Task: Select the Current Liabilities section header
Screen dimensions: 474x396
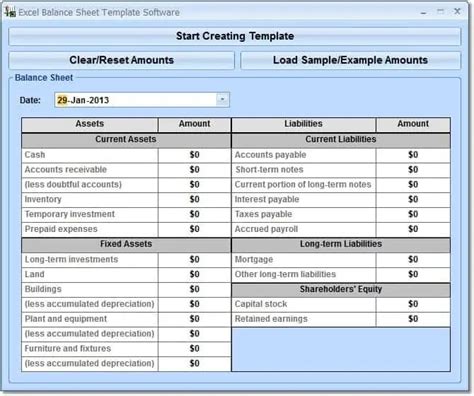Action: point(341,140)
